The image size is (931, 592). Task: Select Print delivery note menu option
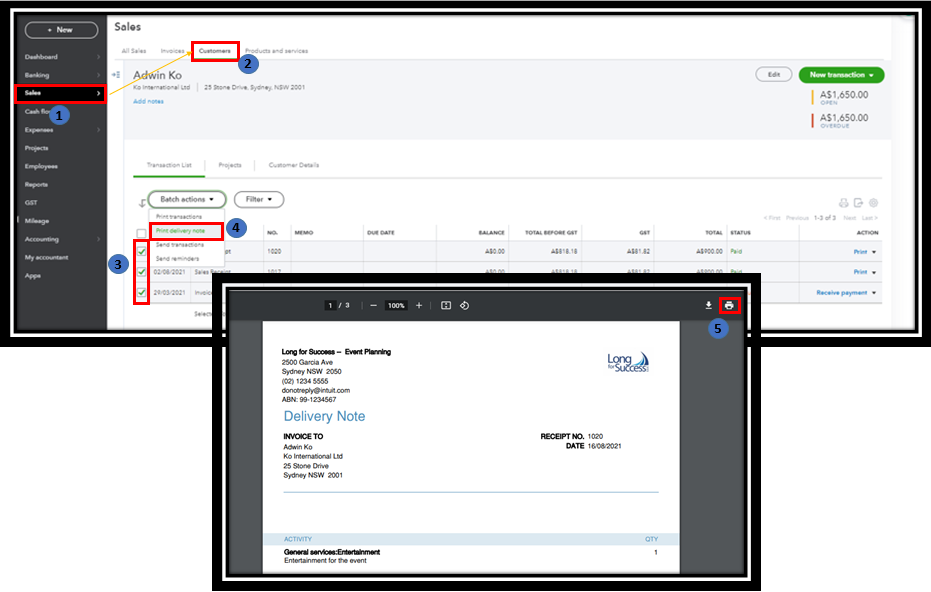click(x=181, y=230)
